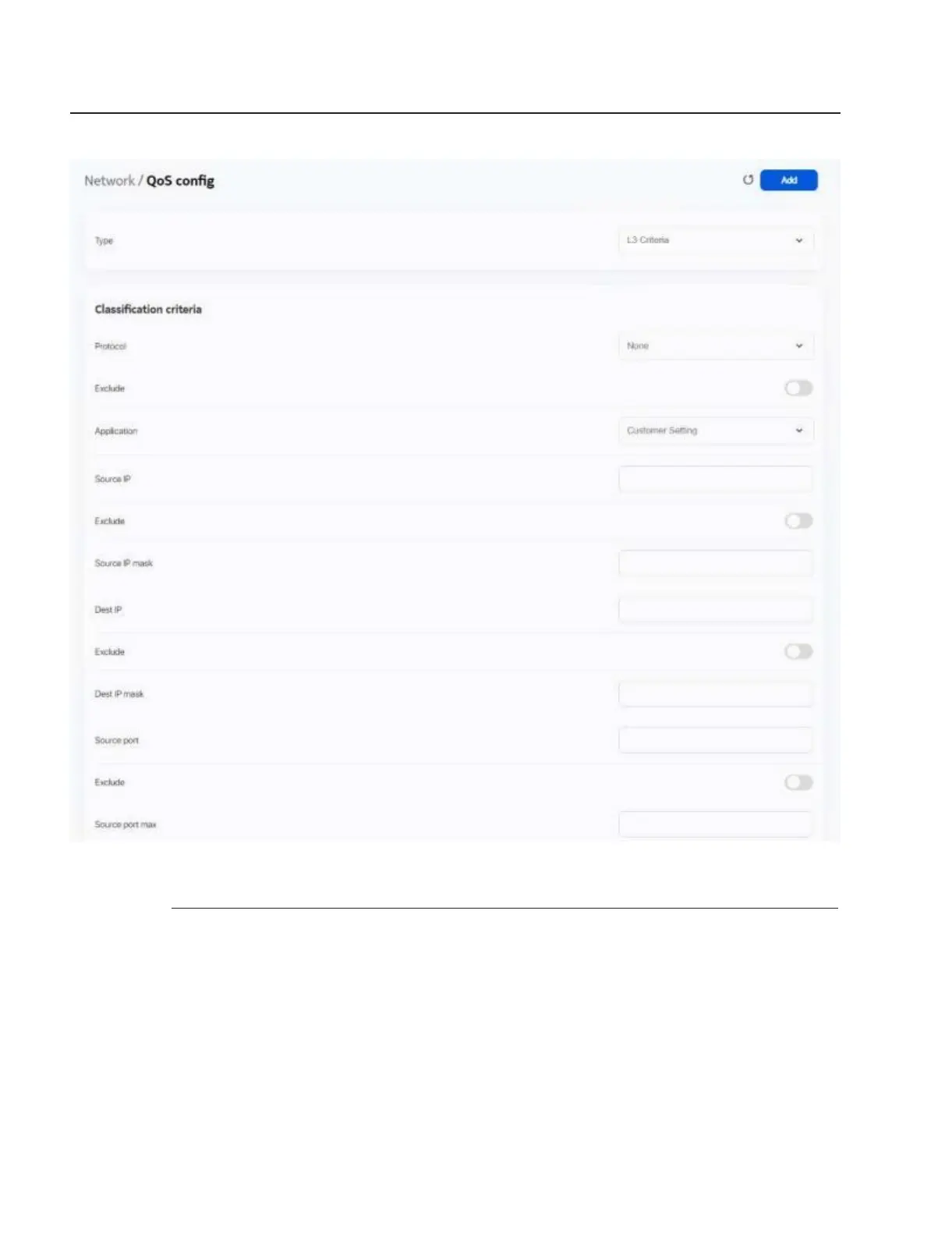Click the chevron arrow in Application dropdown

coord(799,430)
